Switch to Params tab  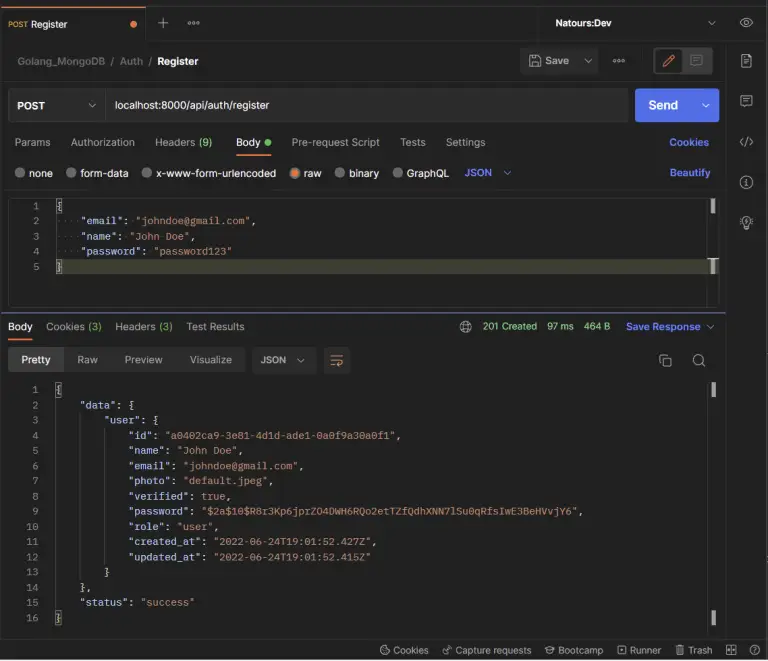32,142
